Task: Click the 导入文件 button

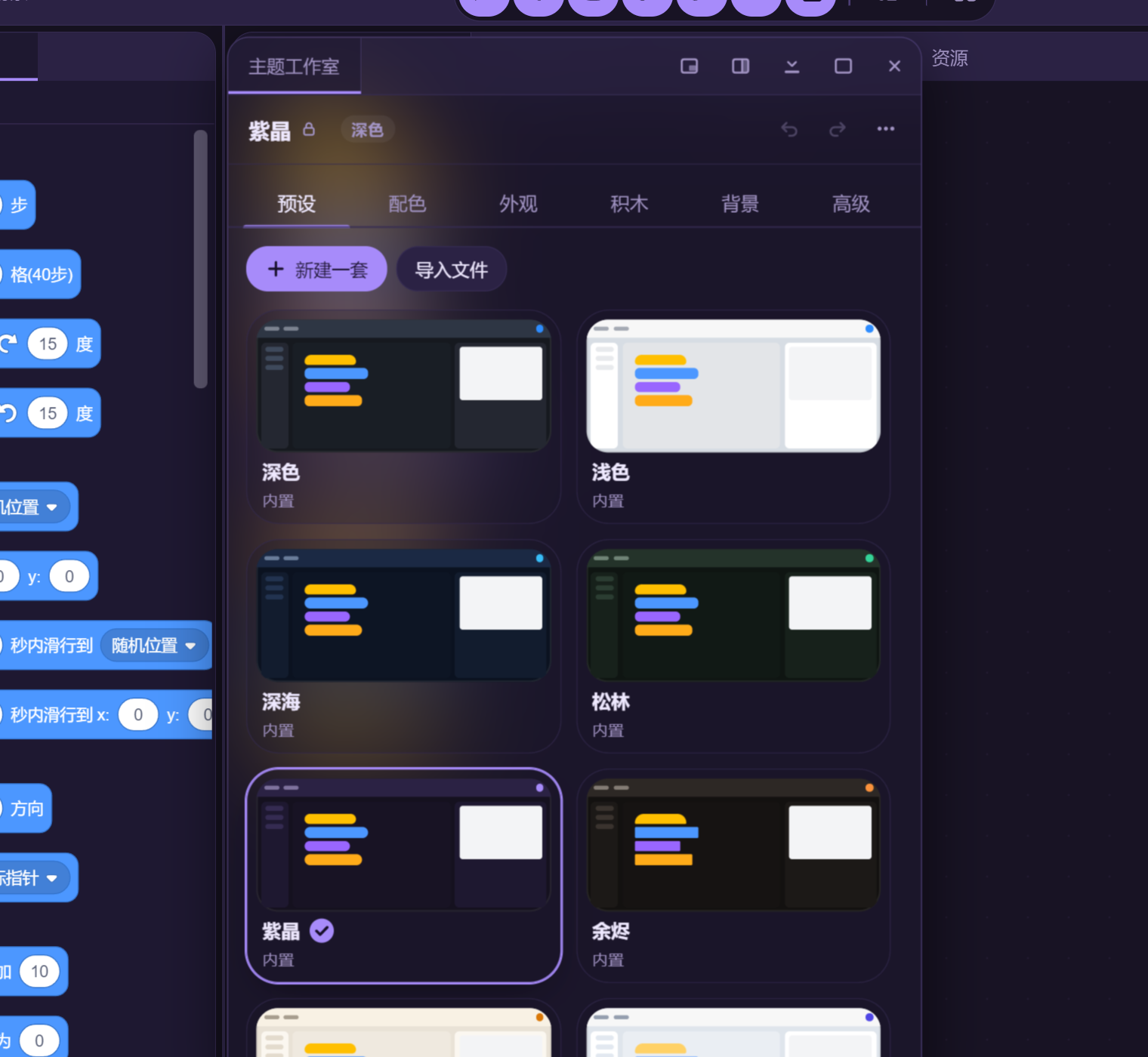Action: click(x=451, y=270)
